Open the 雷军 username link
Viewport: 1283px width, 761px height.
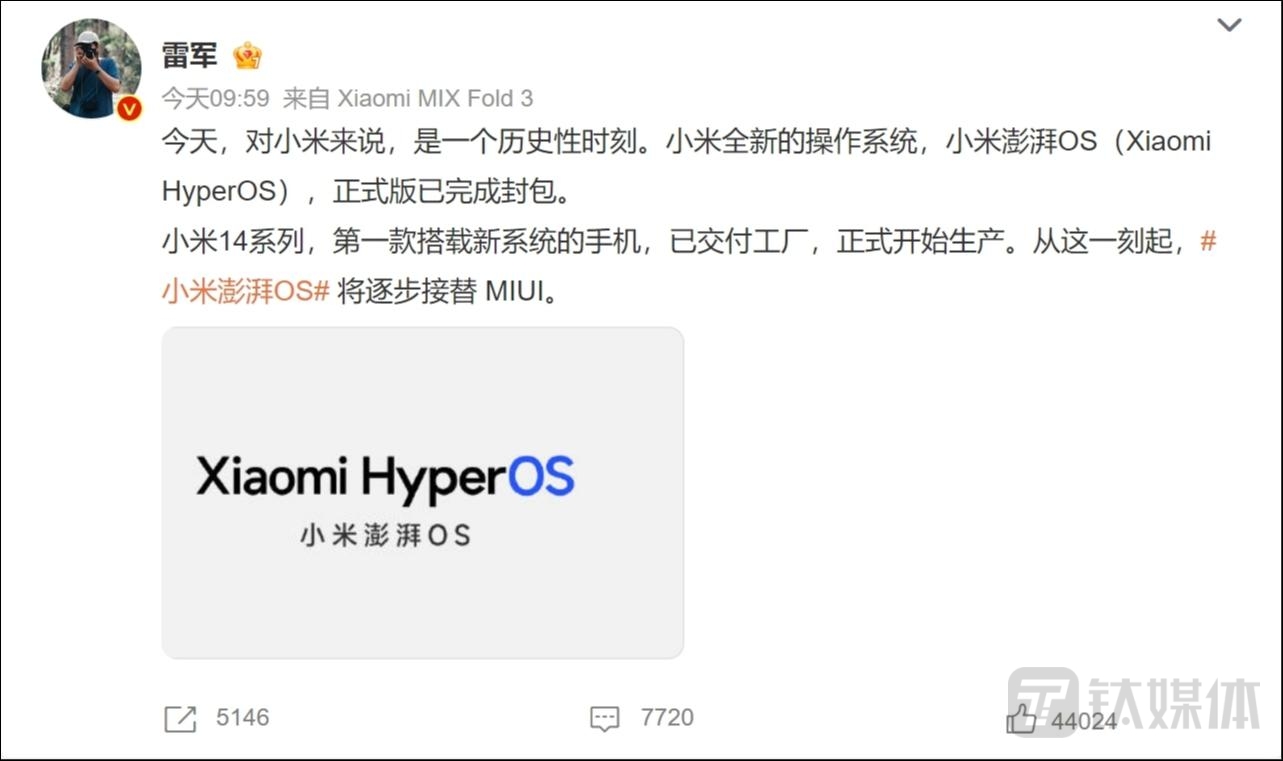click(189, 55)
